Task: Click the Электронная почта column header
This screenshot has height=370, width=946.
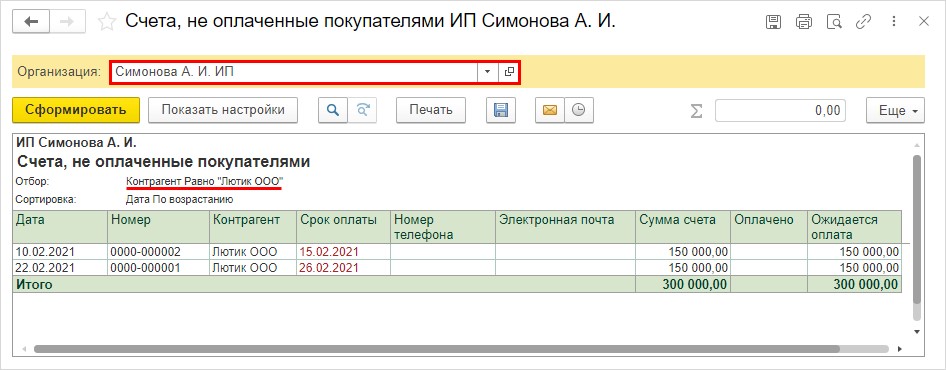Action: [565, 227]
